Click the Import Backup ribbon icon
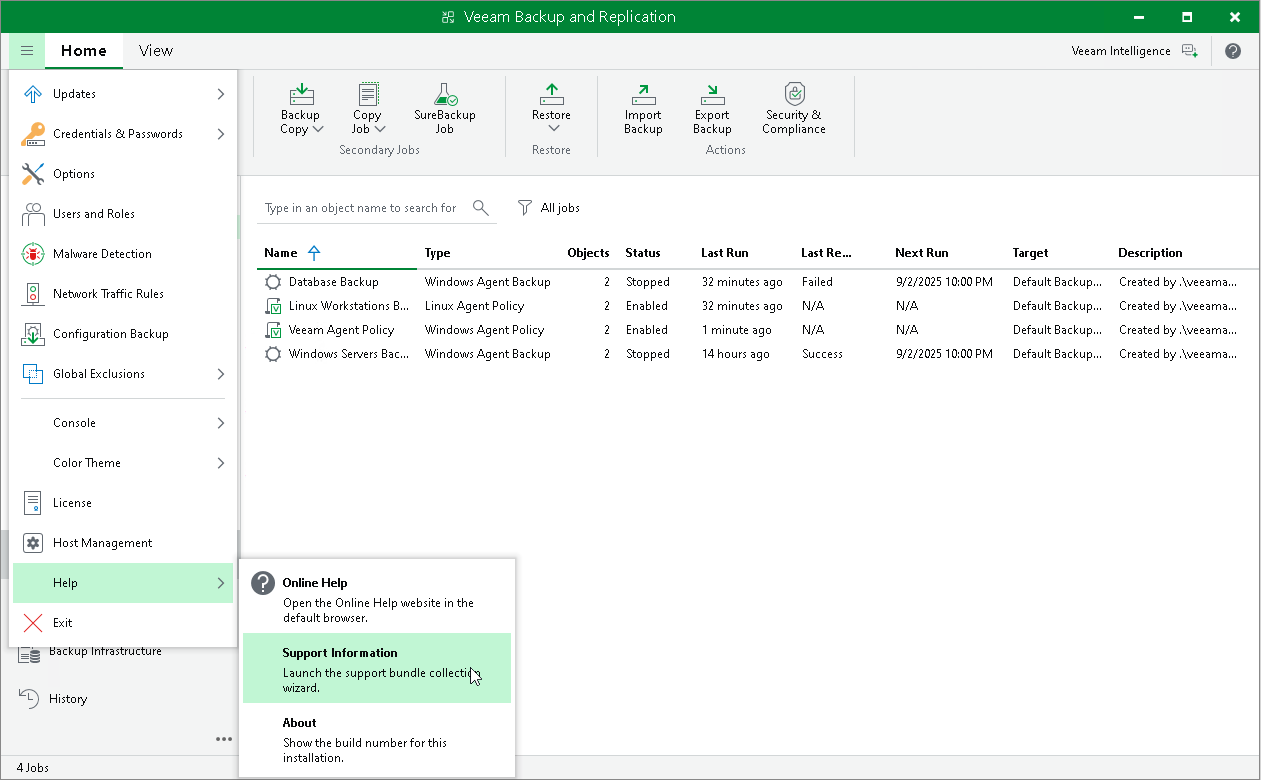 coord(644,95)
